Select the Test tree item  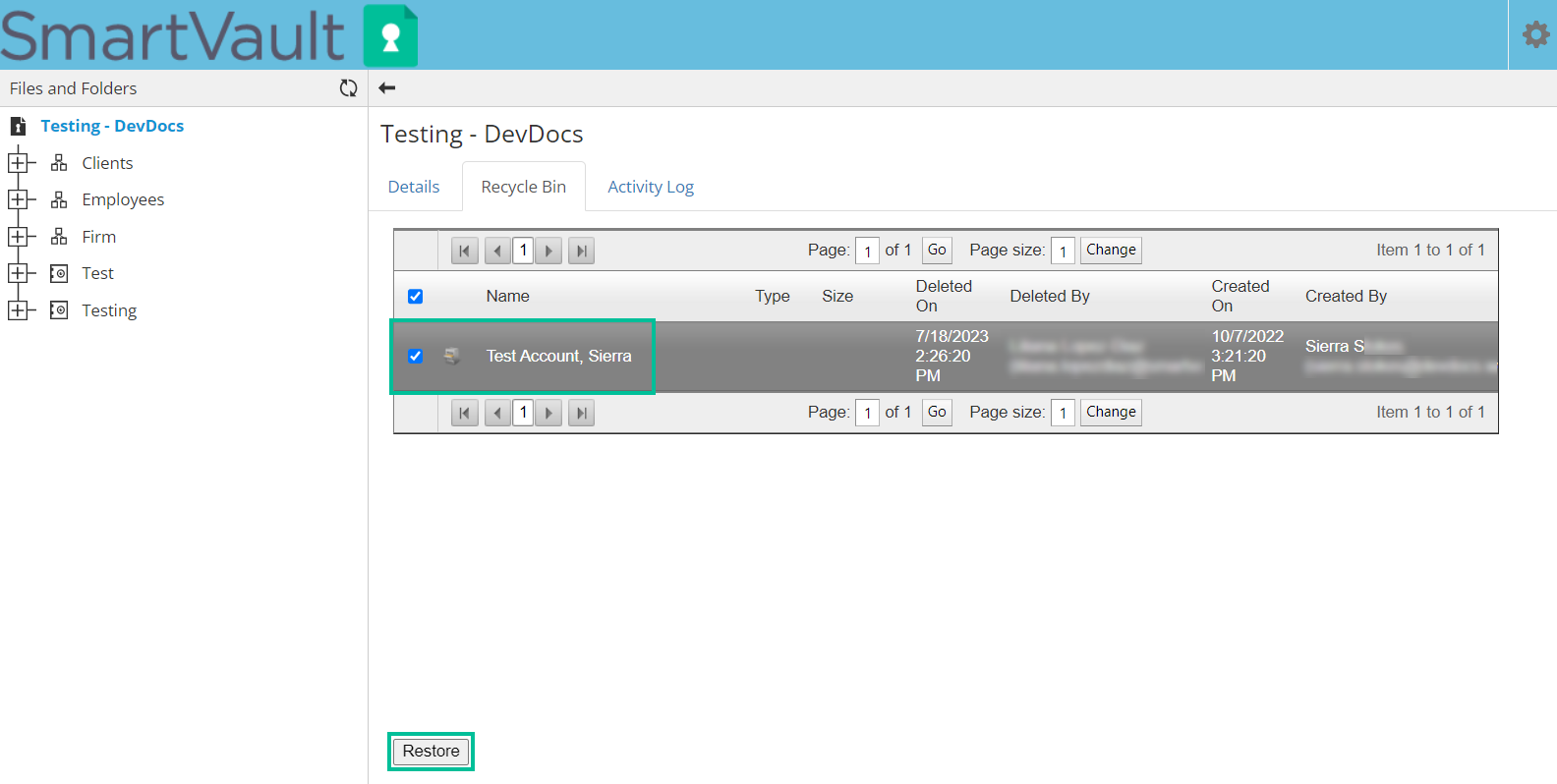point(98,273)
